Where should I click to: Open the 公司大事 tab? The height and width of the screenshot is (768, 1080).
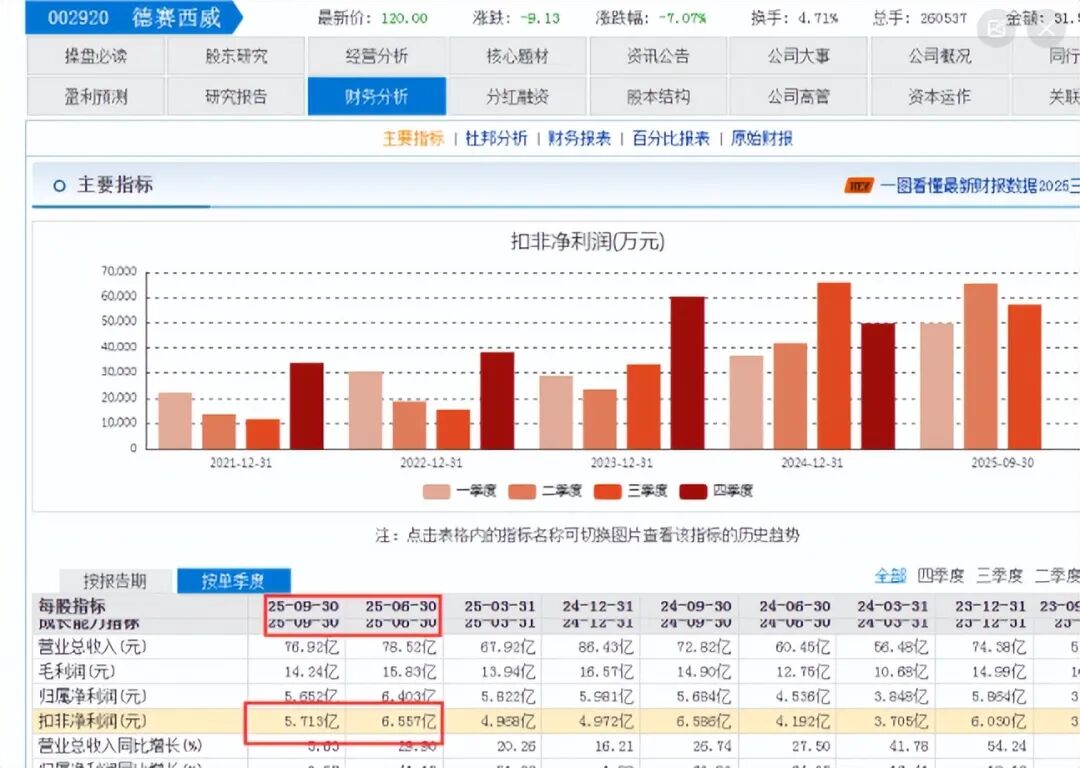[799, 56]
